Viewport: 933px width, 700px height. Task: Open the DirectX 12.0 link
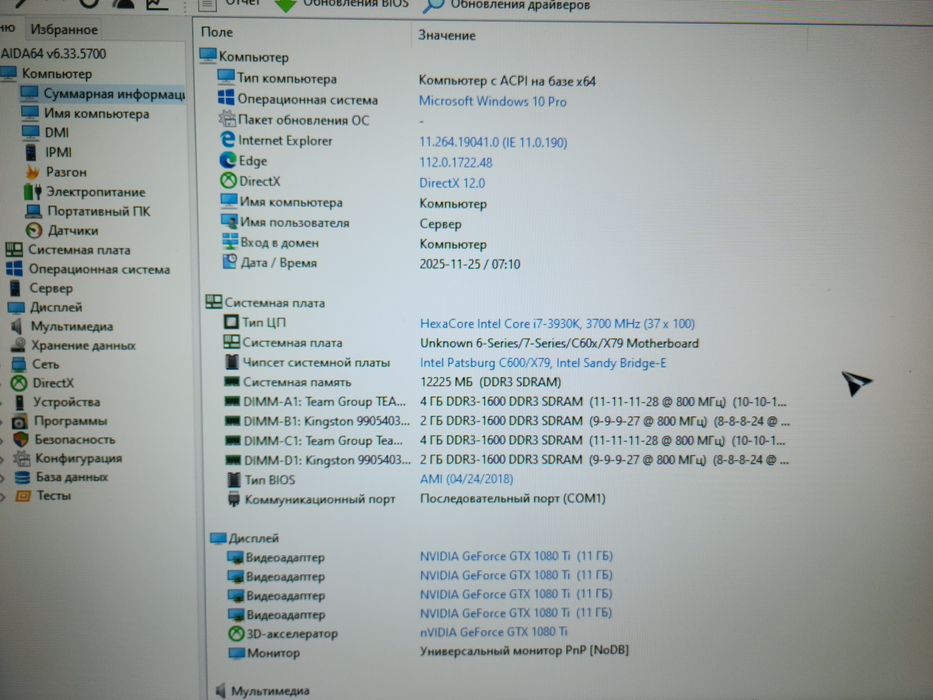pos(452,183)
